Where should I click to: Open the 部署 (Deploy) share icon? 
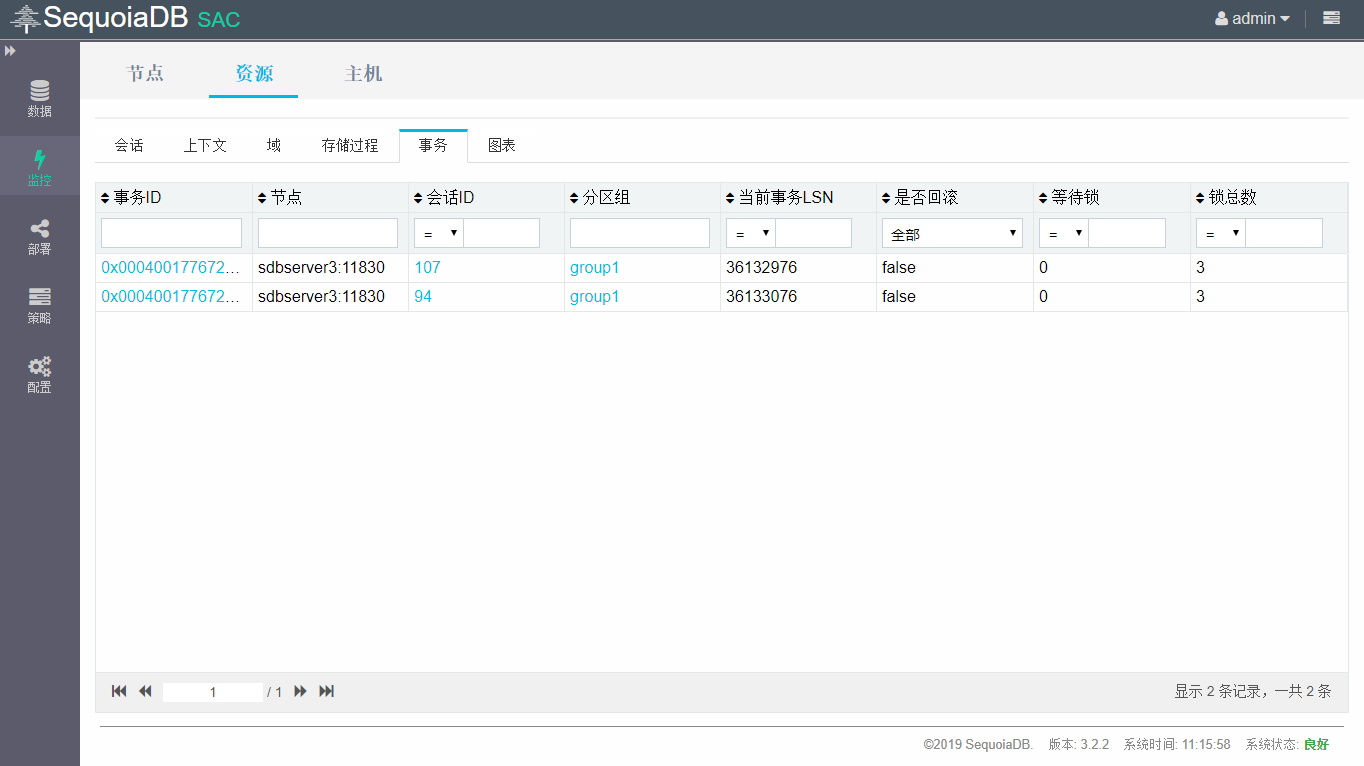tap(39, 237)
